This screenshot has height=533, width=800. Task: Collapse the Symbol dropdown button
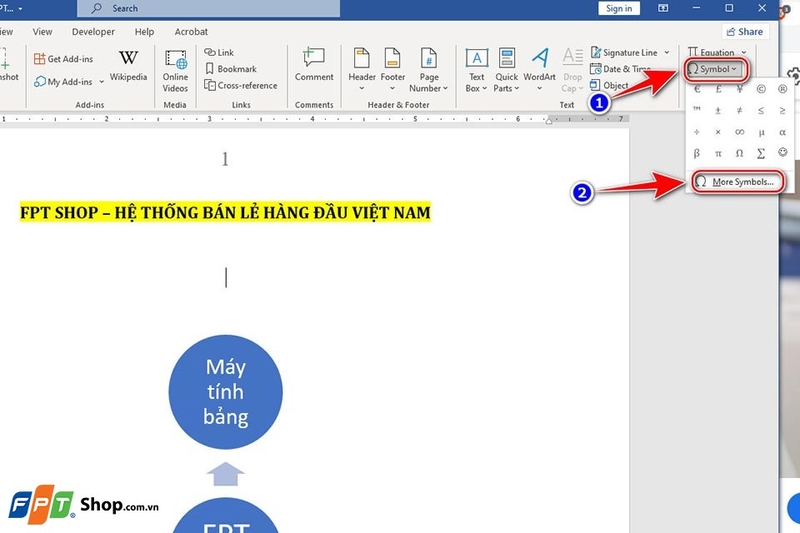click(x=715, y=69)
